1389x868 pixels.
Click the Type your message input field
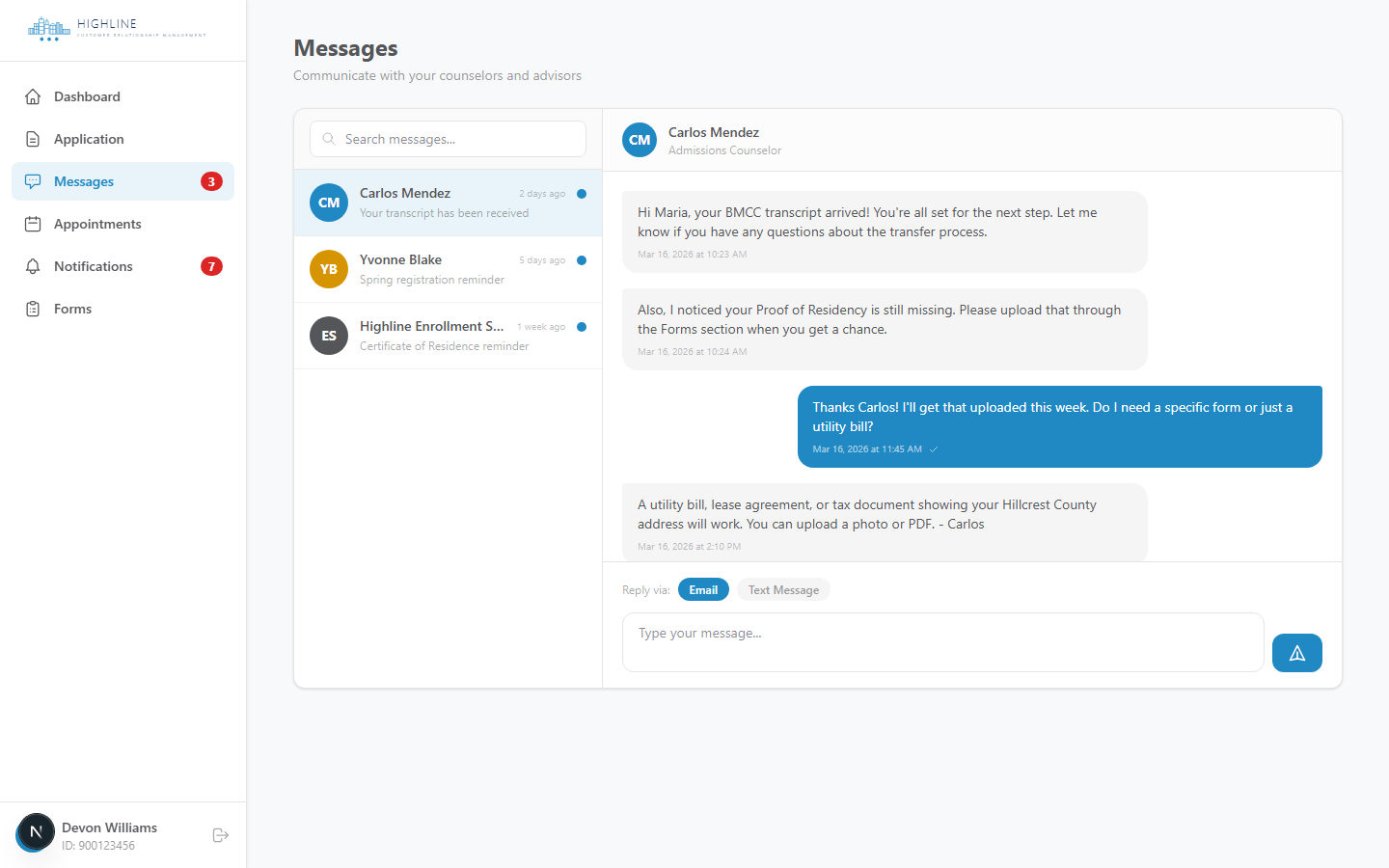pos(942,642)
